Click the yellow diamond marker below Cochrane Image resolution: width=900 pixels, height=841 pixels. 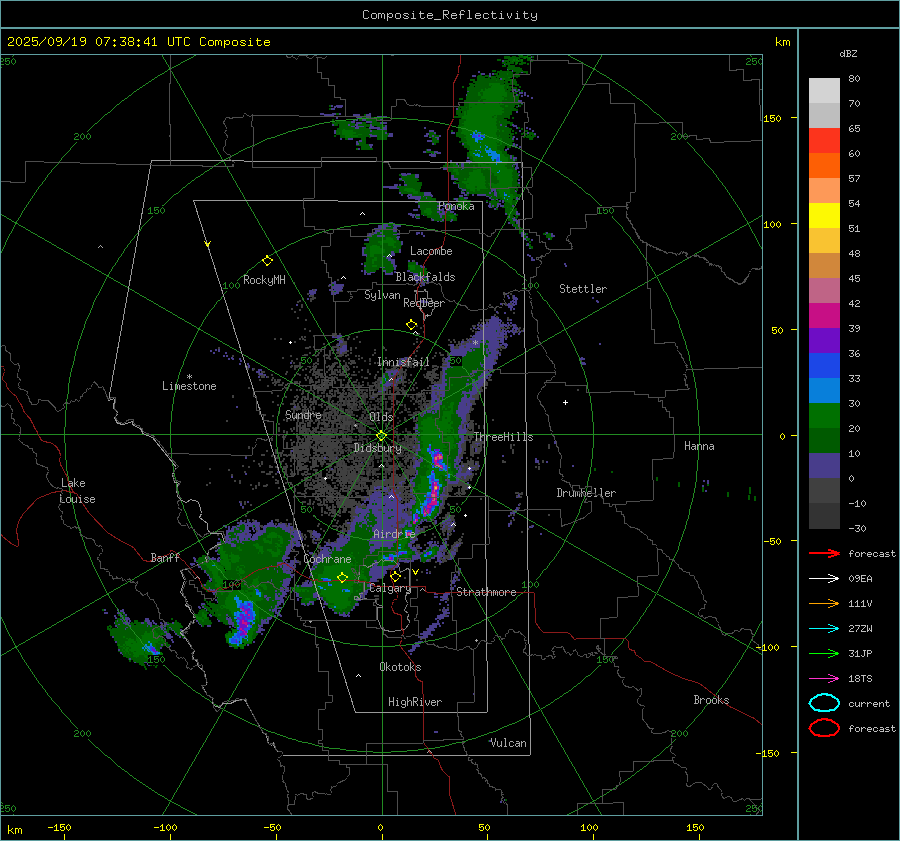pos(342,578)
